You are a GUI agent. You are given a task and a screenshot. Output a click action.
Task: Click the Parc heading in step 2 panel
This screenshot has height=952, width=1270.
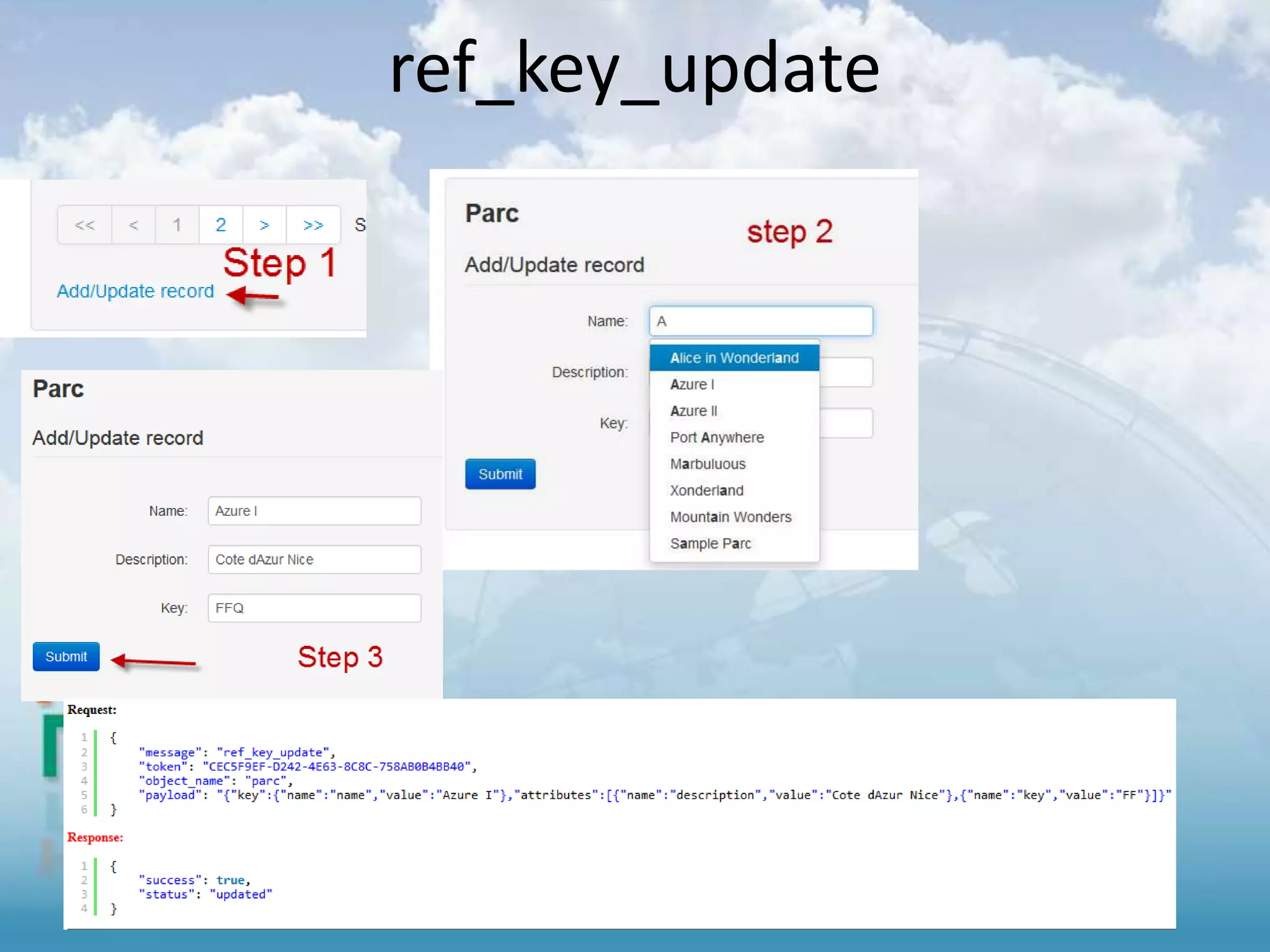pyautogui.click(x=492, y=213)
